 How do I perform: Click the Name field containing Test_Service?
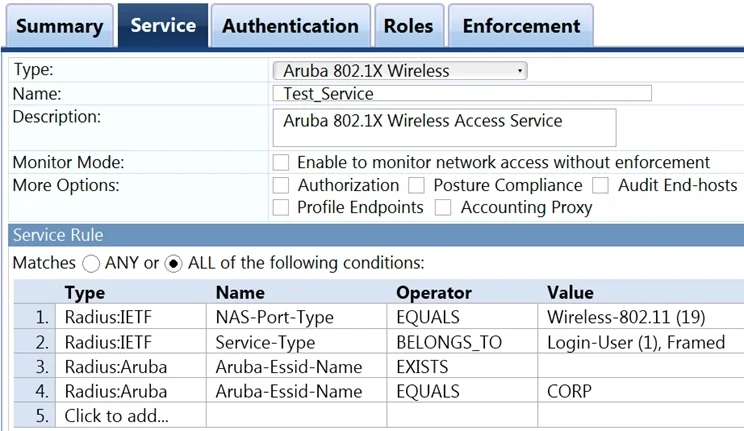[462, 93]
